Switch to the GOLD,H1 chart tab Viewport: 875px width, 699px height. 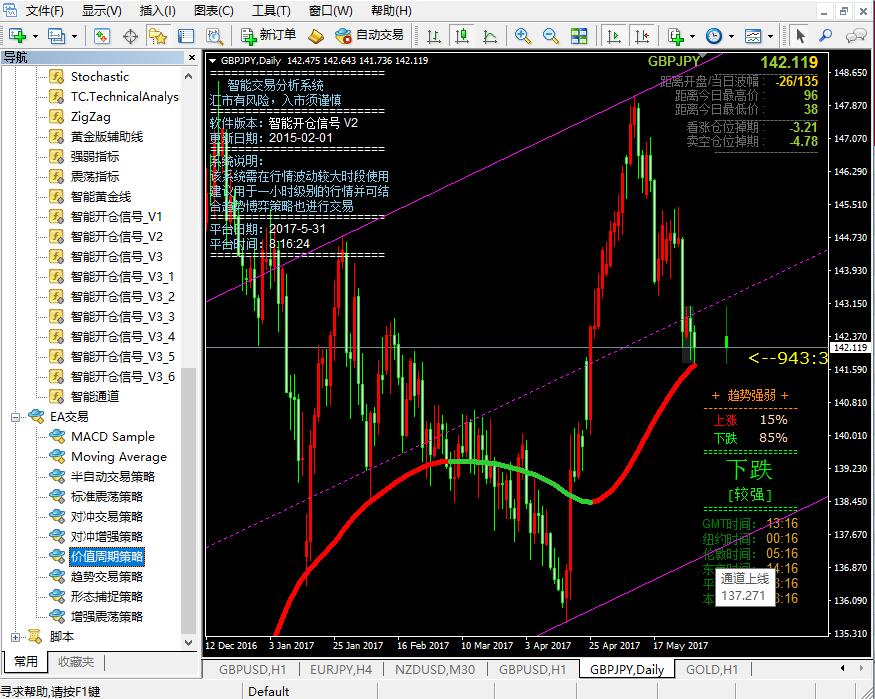click(711, 670)
